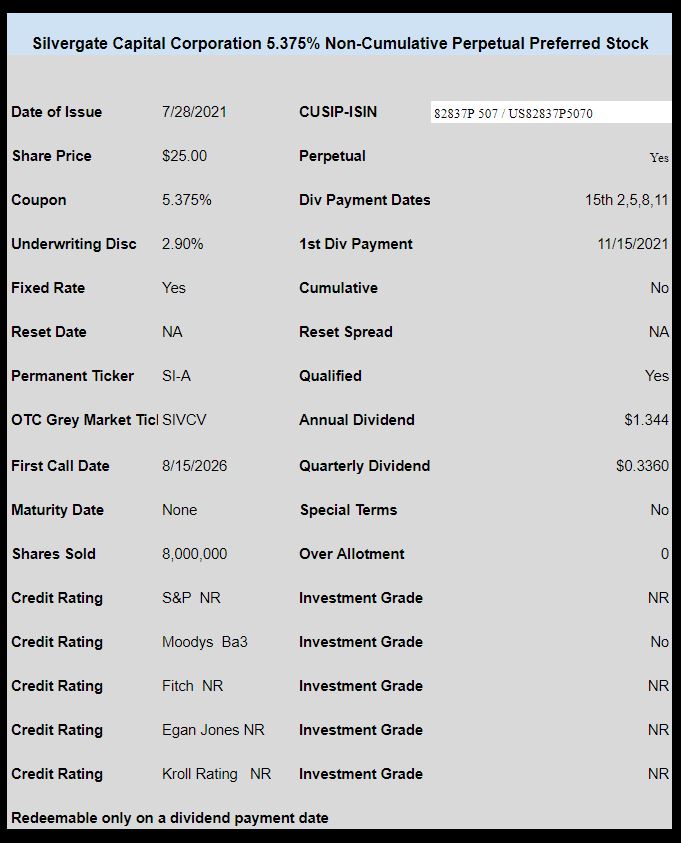Select the Silvergate Capital Corporation title header
The image size is (681, 843).
(340, 44)
